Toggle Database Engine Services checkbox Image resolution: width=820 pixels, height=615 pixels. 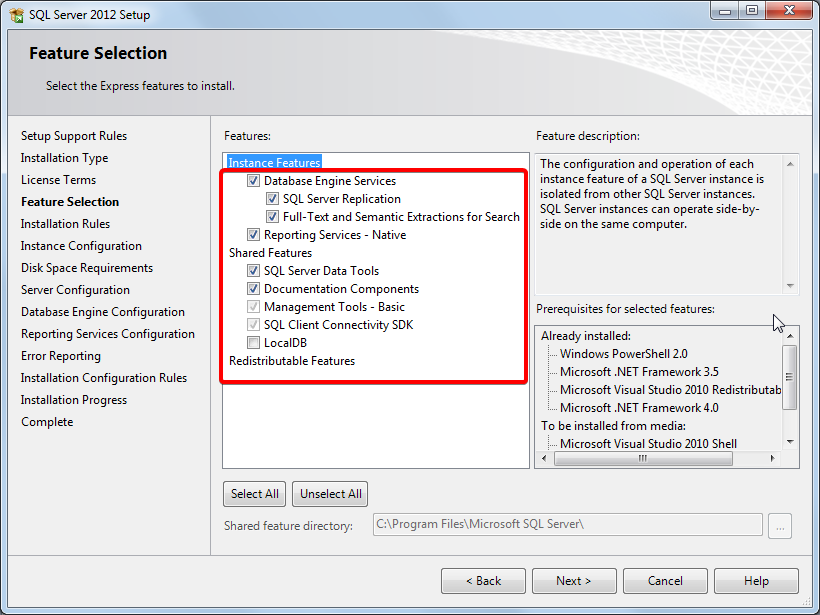[253, 181]
